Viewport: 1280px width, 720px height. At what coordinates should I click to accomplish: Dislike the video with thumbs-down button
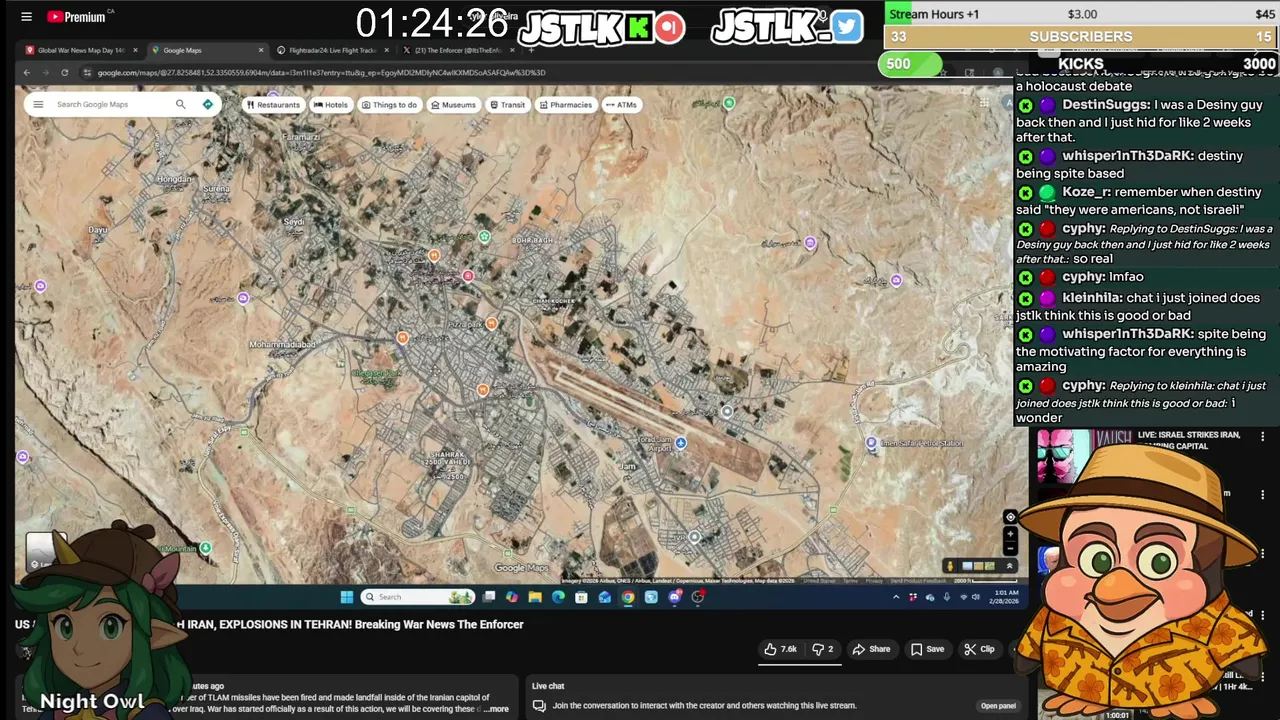pos(823,649)
